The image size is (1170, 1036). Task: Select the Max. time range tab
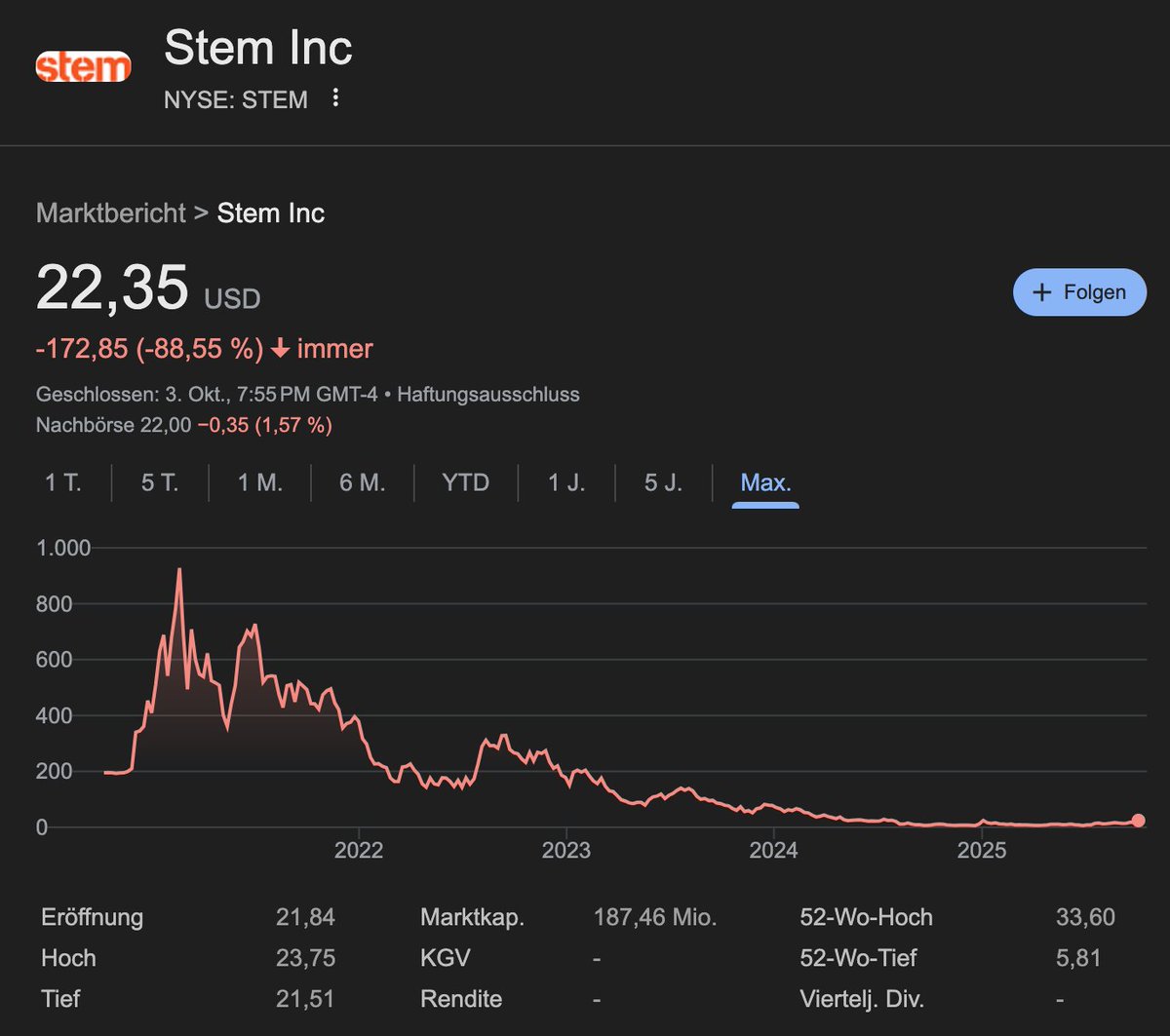[765, 482]
